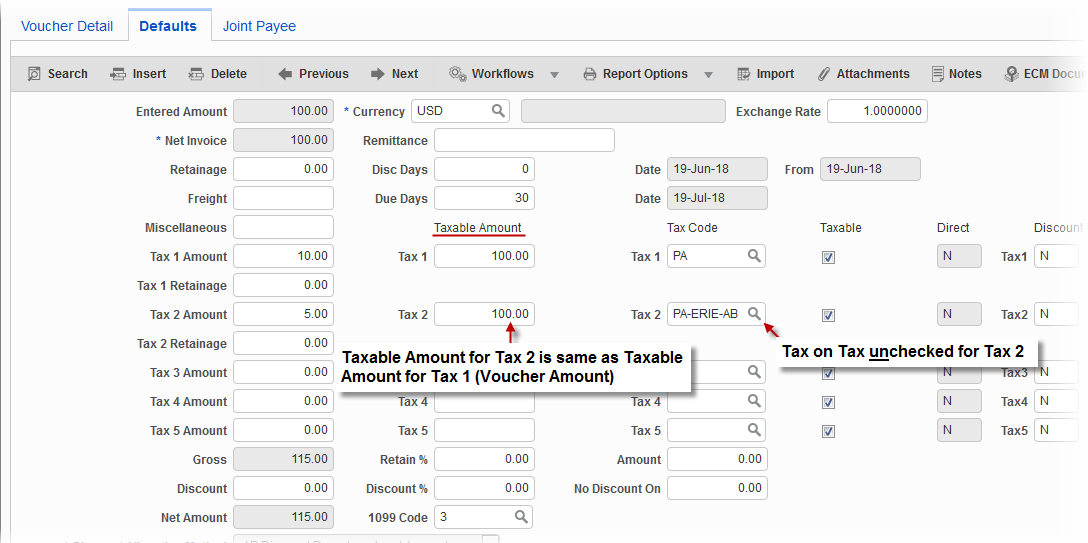Open Tax 2 code lookup magnifier

pos(755,314)
